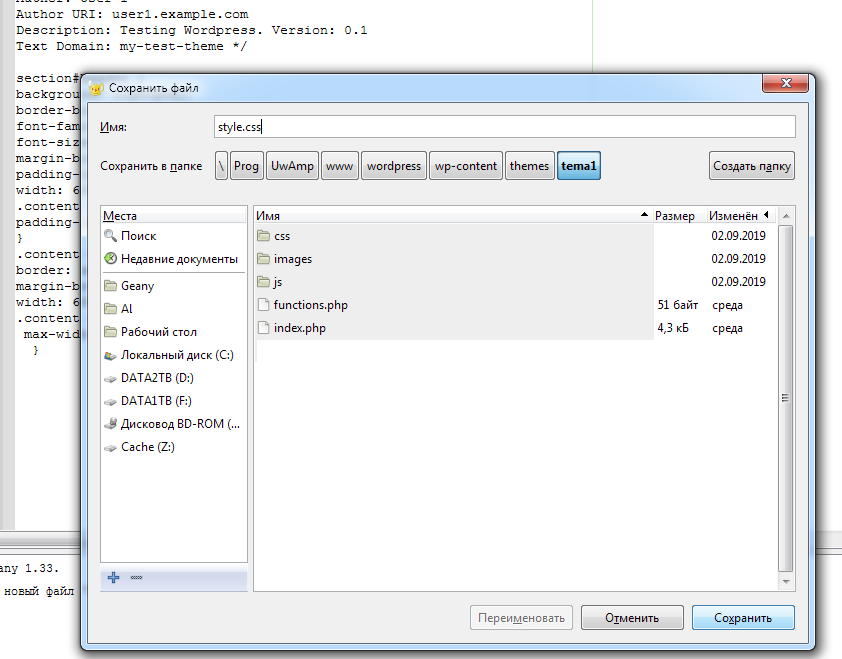The height and width of the screenshot is (659, 842).
Task: Select the Geany folder bookmark
Action: pyautogui.click(x=137, y=286)
